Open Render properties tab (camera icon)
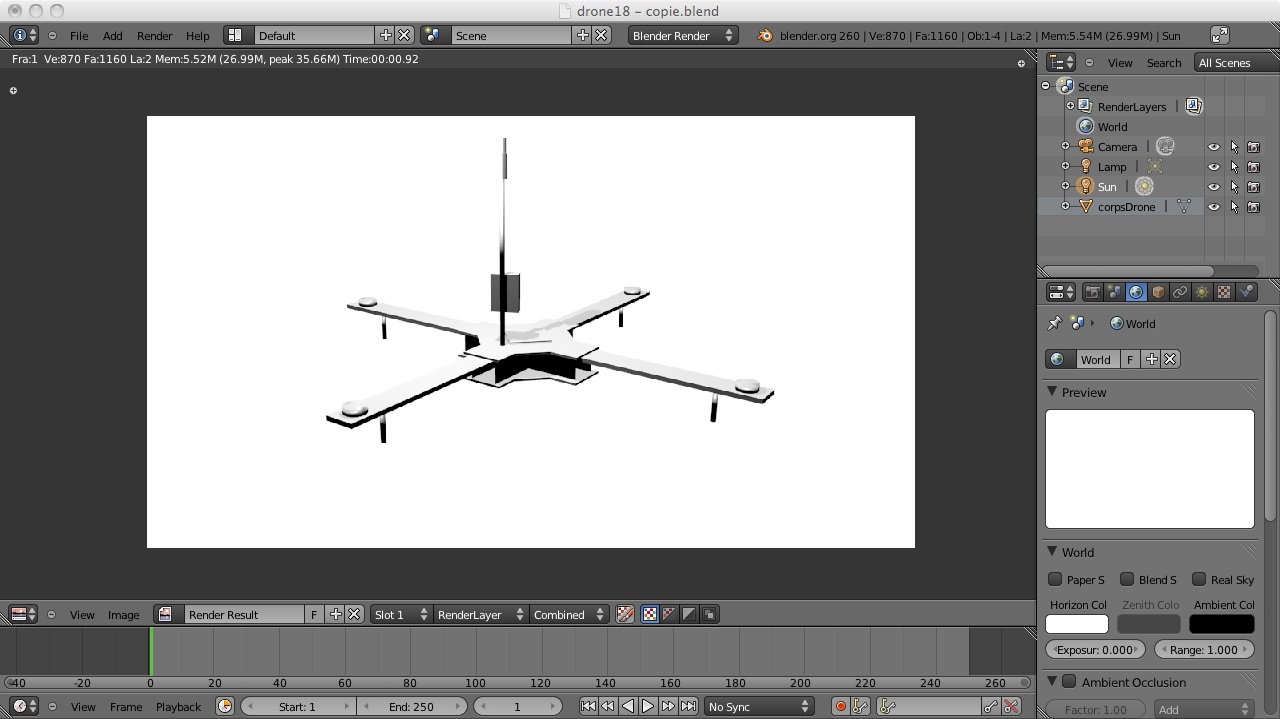 tap(1092, 292)
